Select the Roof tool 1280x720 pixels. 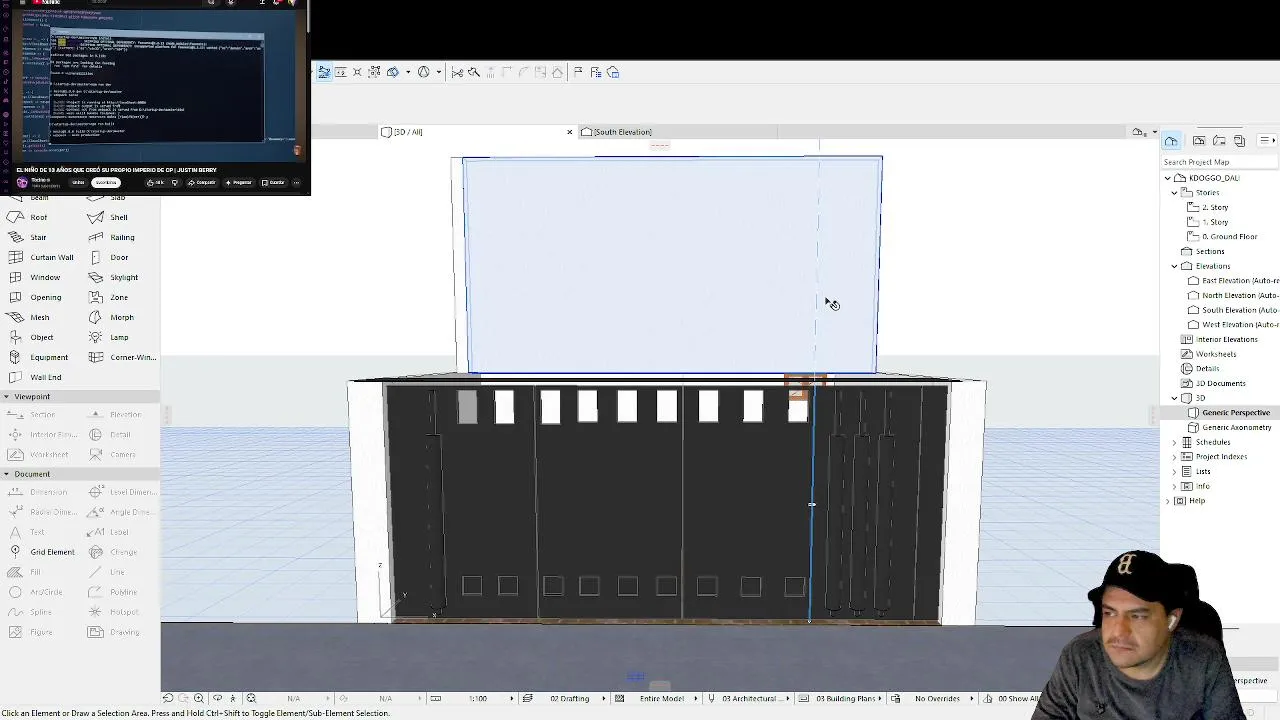click(28, 217)
